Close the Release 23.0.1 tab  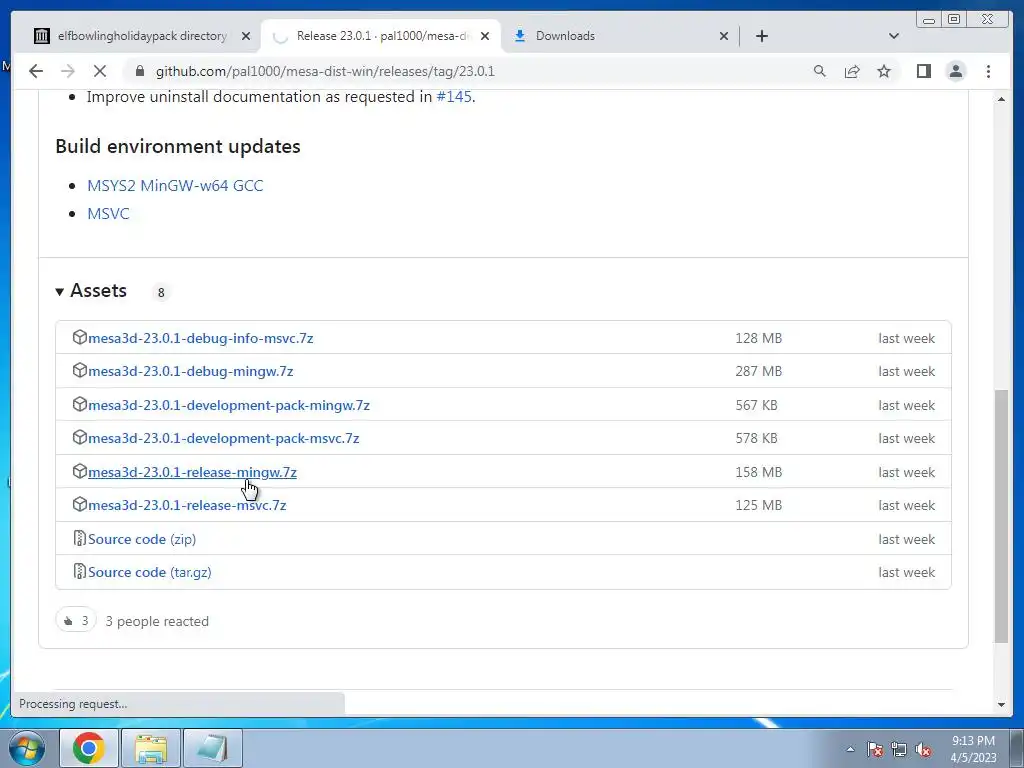pyautogui.click(x=485, y=36)
